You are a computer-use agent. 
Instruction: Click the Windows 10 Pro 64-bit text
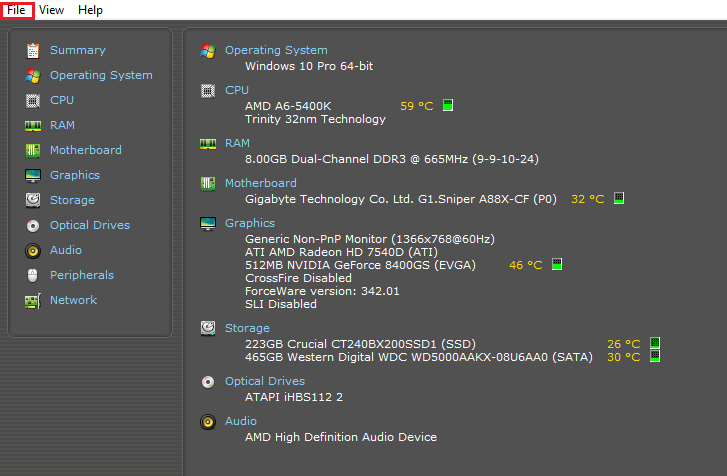click(309, 66)
